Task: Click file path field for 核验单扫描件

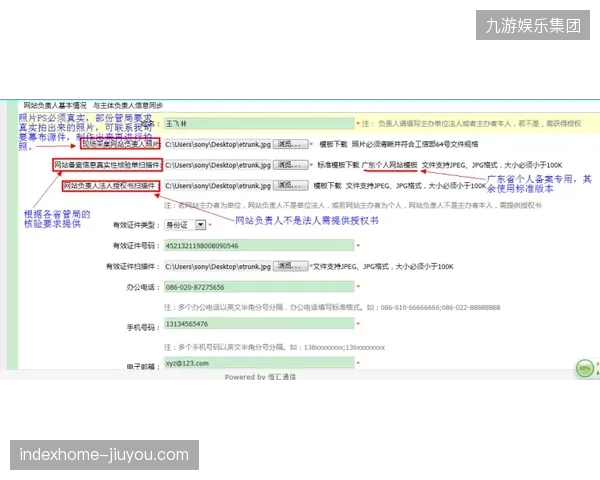Action: [218, 165]
